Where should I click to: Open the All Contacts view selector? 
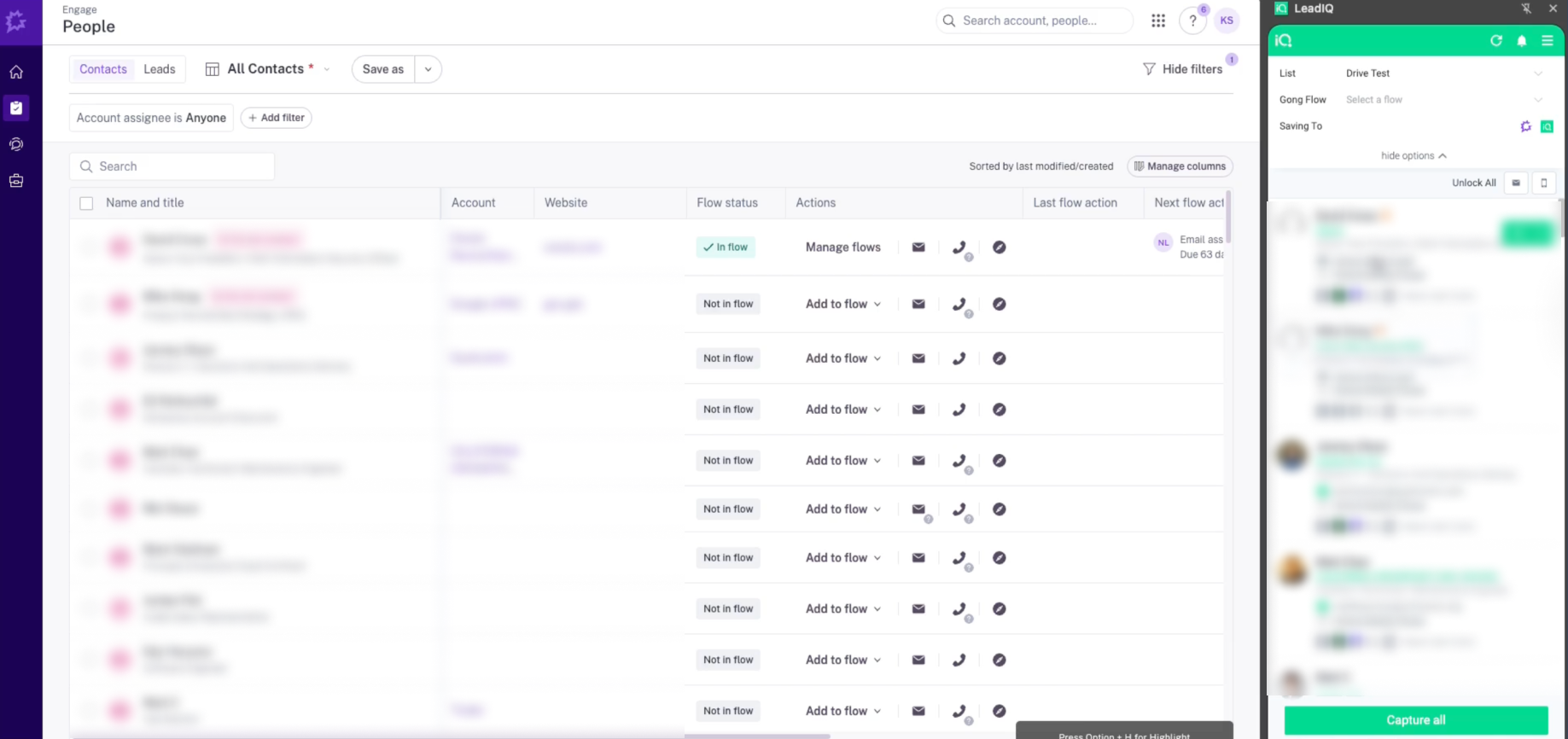coord(268,69)
